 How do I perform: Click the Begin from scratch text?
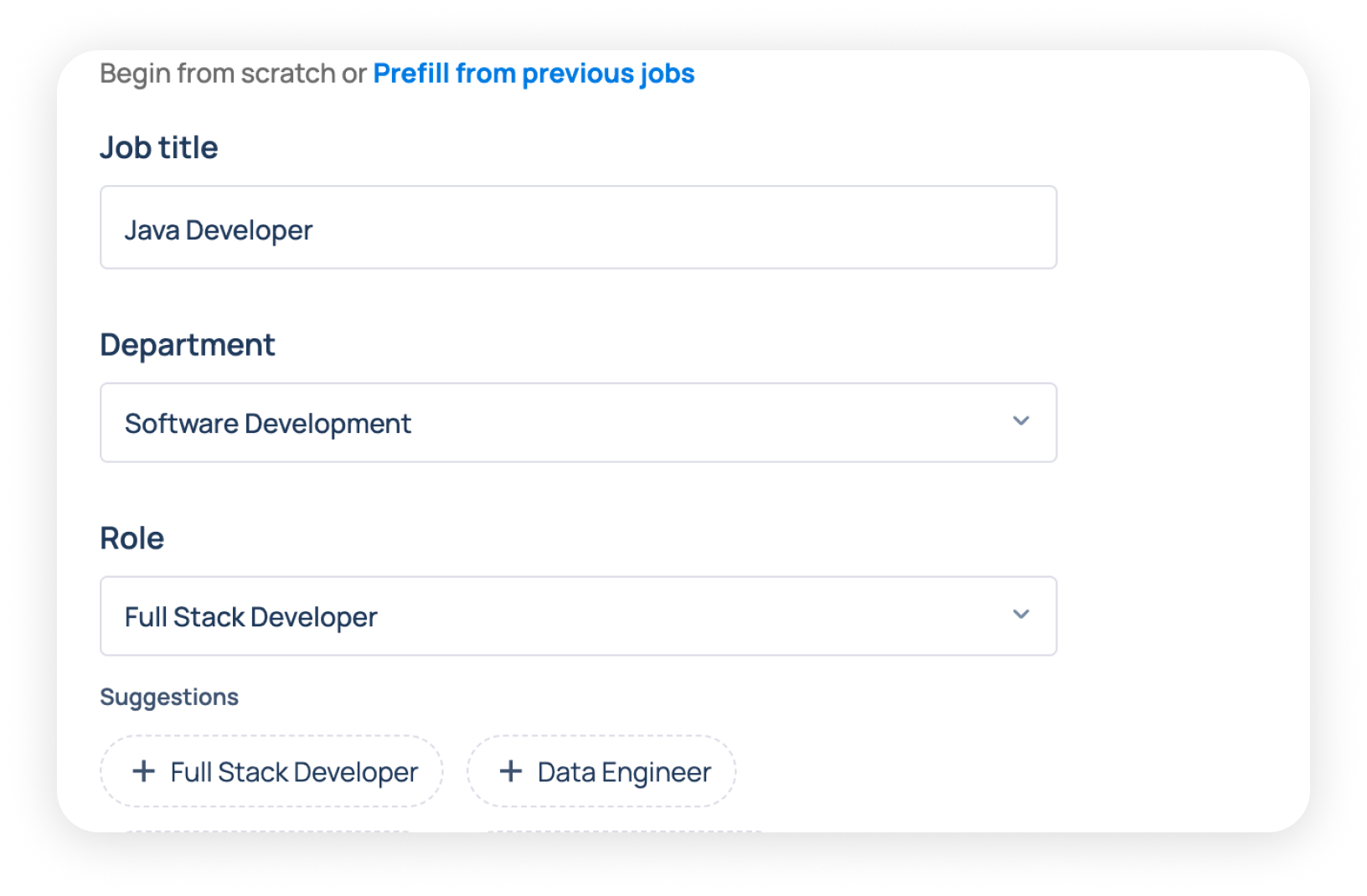pos(218,74)
